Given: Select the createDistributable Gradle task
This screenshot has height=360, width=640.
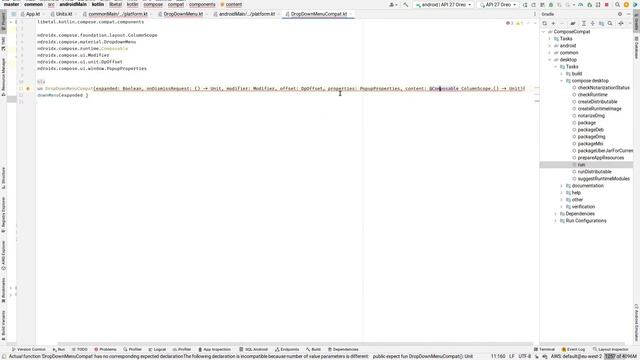Looking at the screenshot, I should [x=597, y=102].
